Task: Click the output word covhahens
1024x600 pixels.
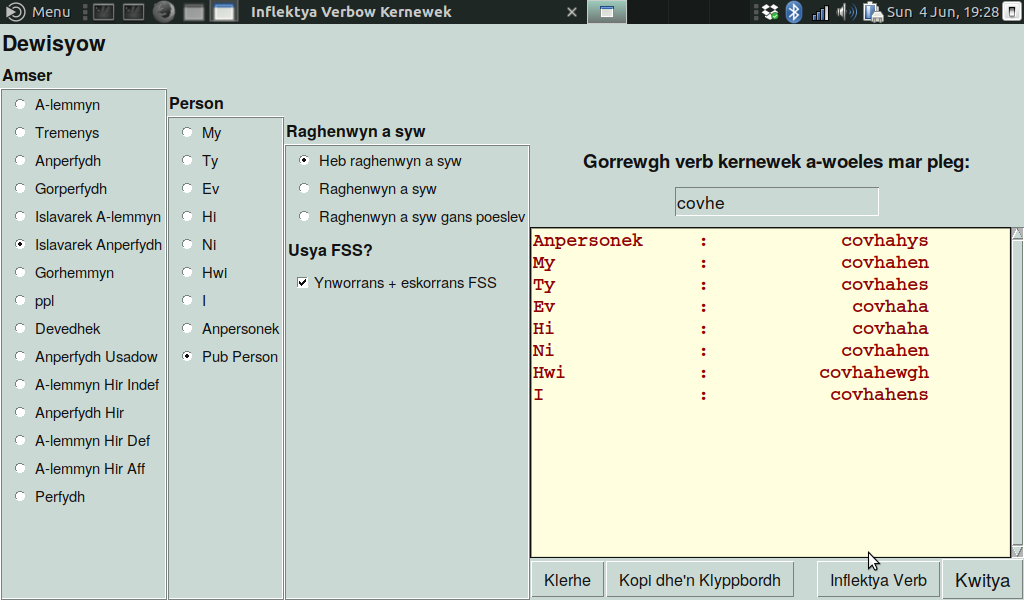Action: [879, 394]
